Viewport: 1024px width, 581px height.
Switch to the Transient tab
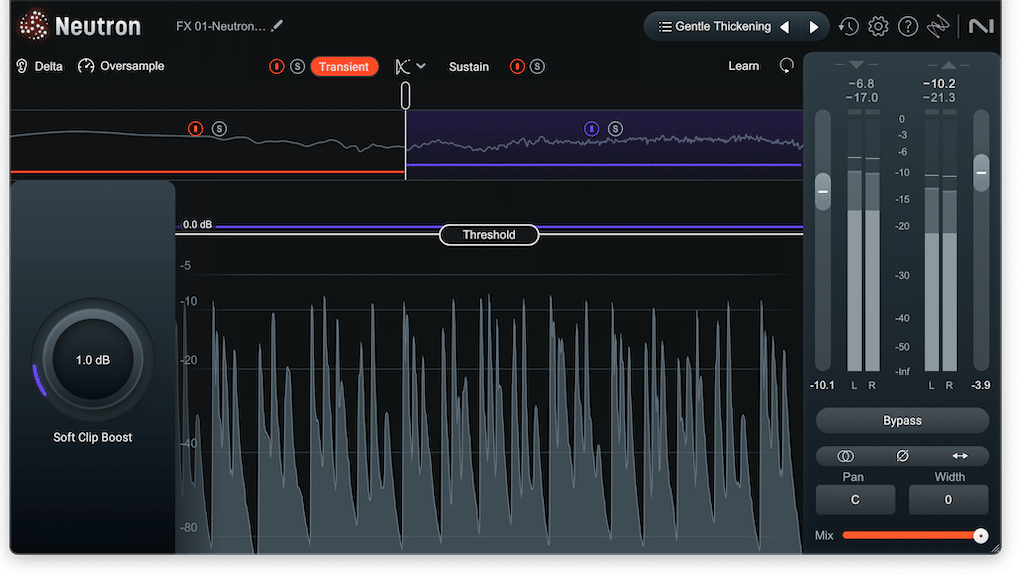344,67
